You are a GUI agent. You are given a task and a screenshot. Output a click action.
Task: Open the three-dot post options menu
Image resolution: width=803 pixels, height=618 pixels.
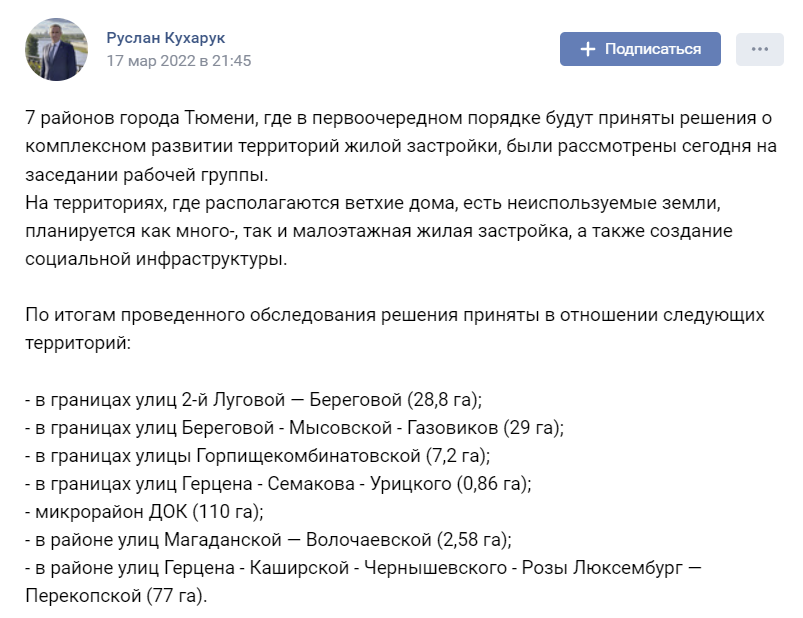coord(759,49)
